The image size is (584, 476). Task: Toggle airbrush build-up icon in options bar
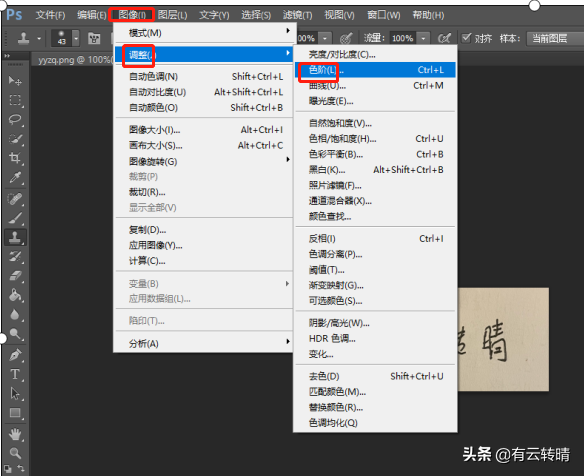(x=444, y=38)
